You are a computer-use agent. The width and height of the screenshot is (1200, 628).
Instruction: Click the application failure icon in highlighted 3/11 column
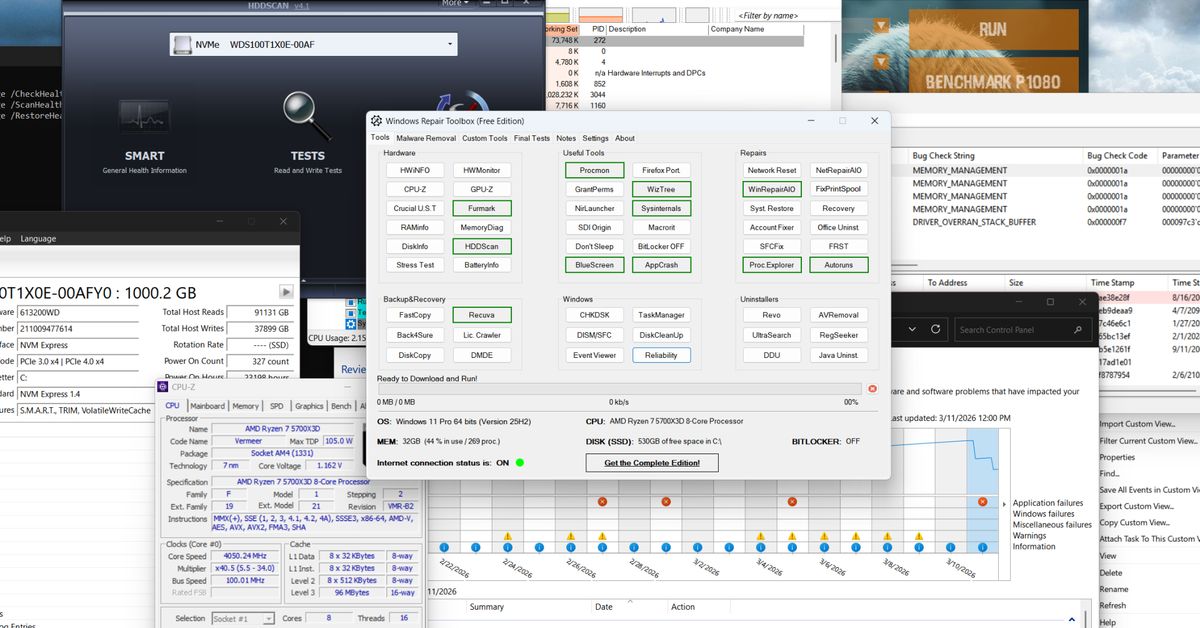coord(982,502)
